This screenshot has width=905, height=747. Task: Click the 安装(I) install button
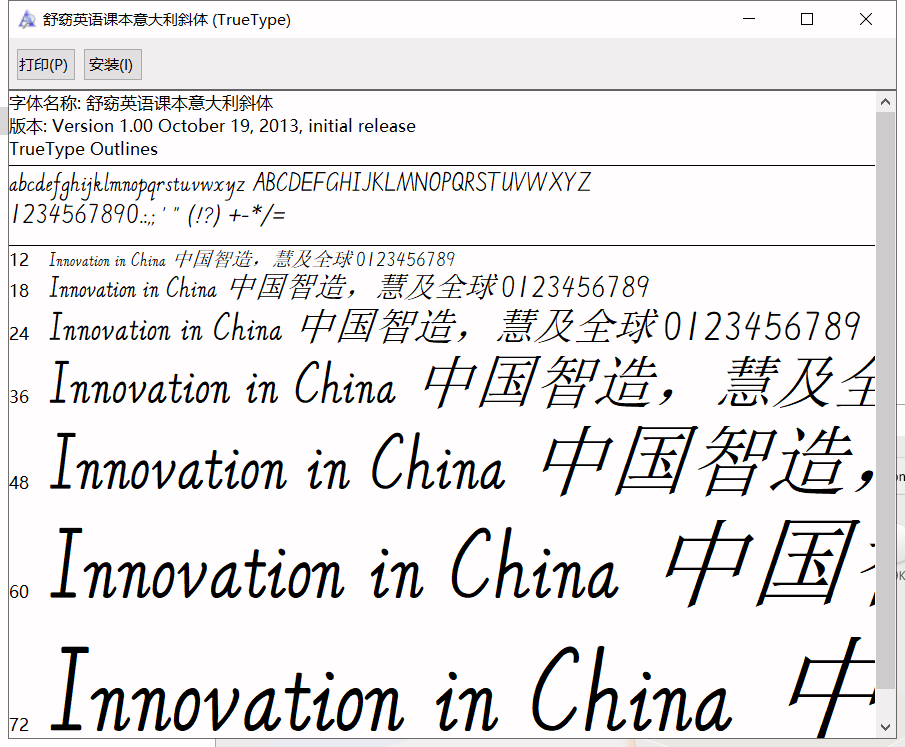coord(113,64)
